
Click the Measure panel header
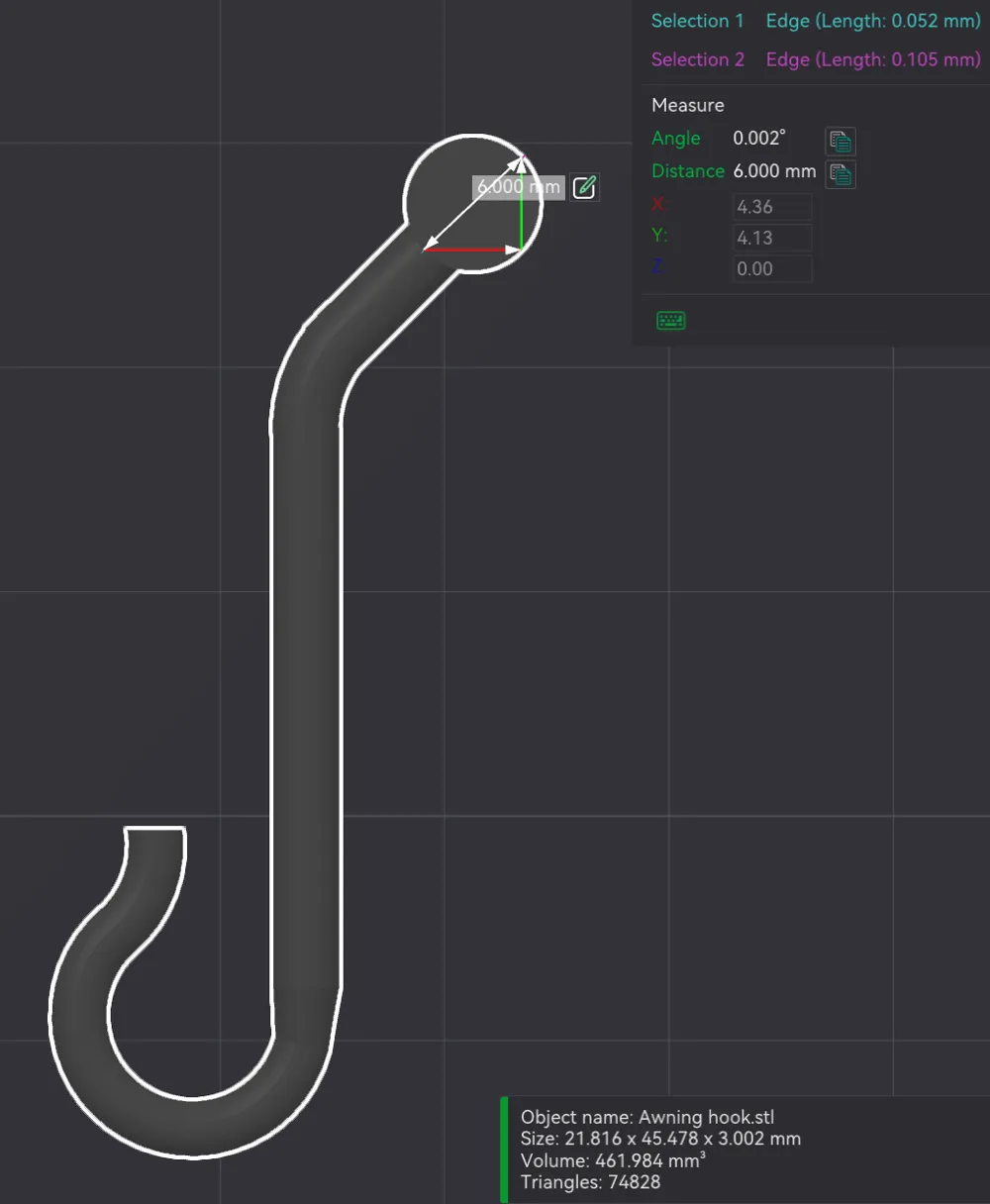coord(687,105)
